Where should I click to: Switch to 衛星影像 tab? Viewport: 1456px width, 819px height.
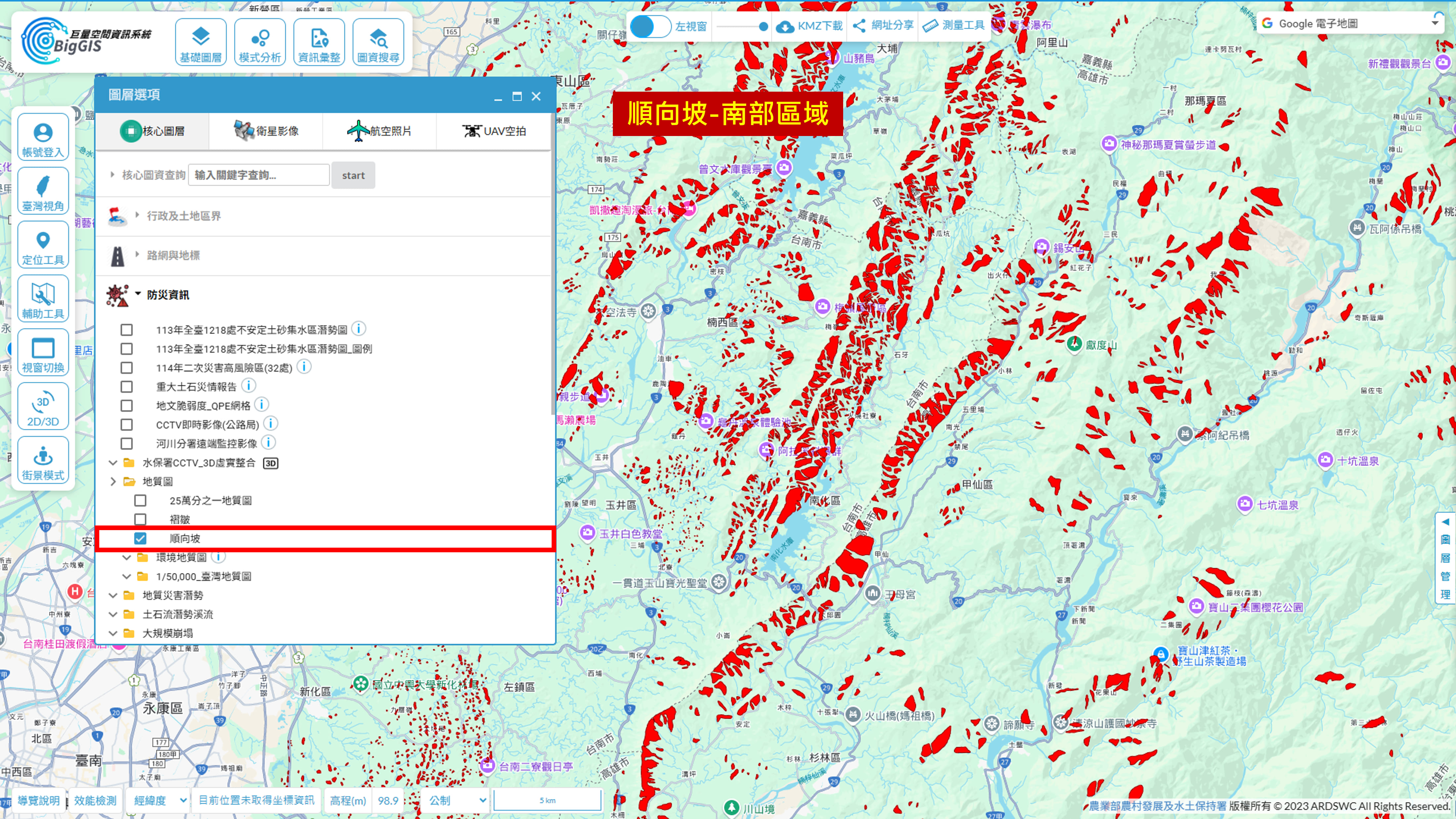pyautogui.click(x=266, y=131)
